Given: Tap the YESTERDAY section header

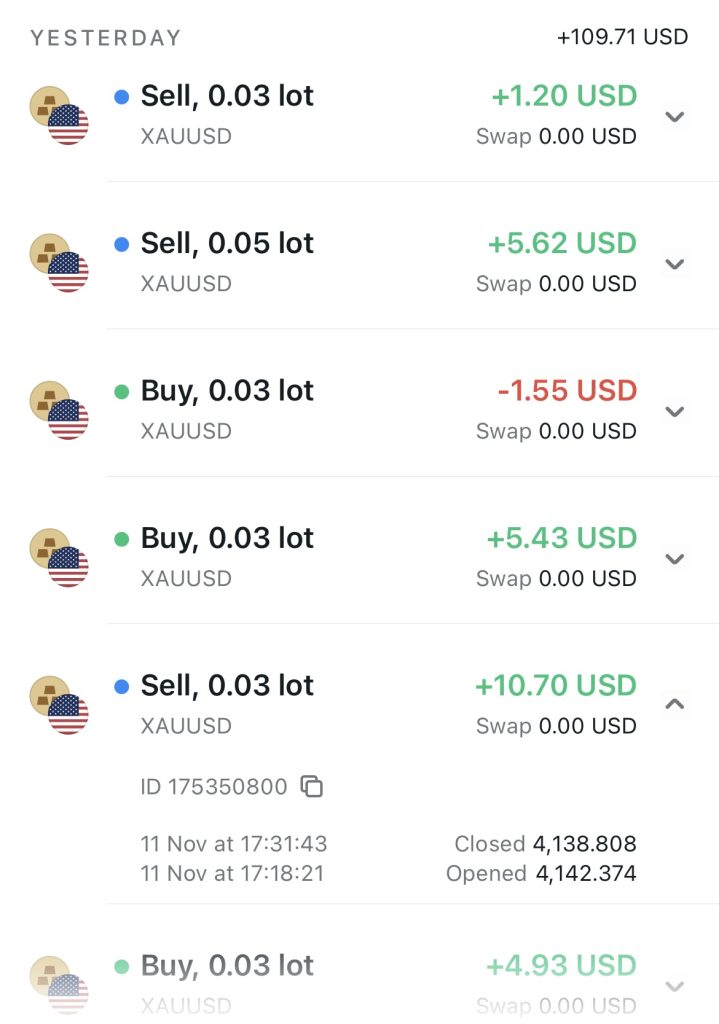Looking at the screenshot, I should point(105,38).
